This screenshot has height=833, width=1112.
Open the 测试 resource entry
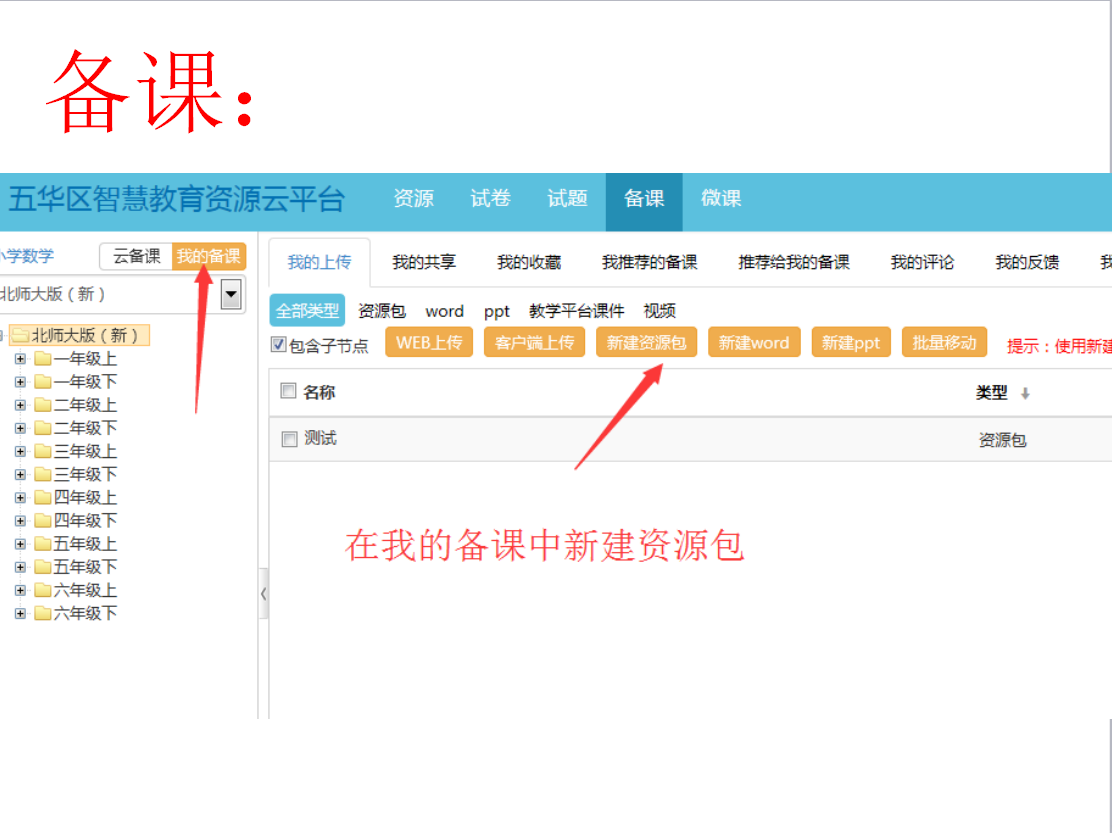point(320,439)
